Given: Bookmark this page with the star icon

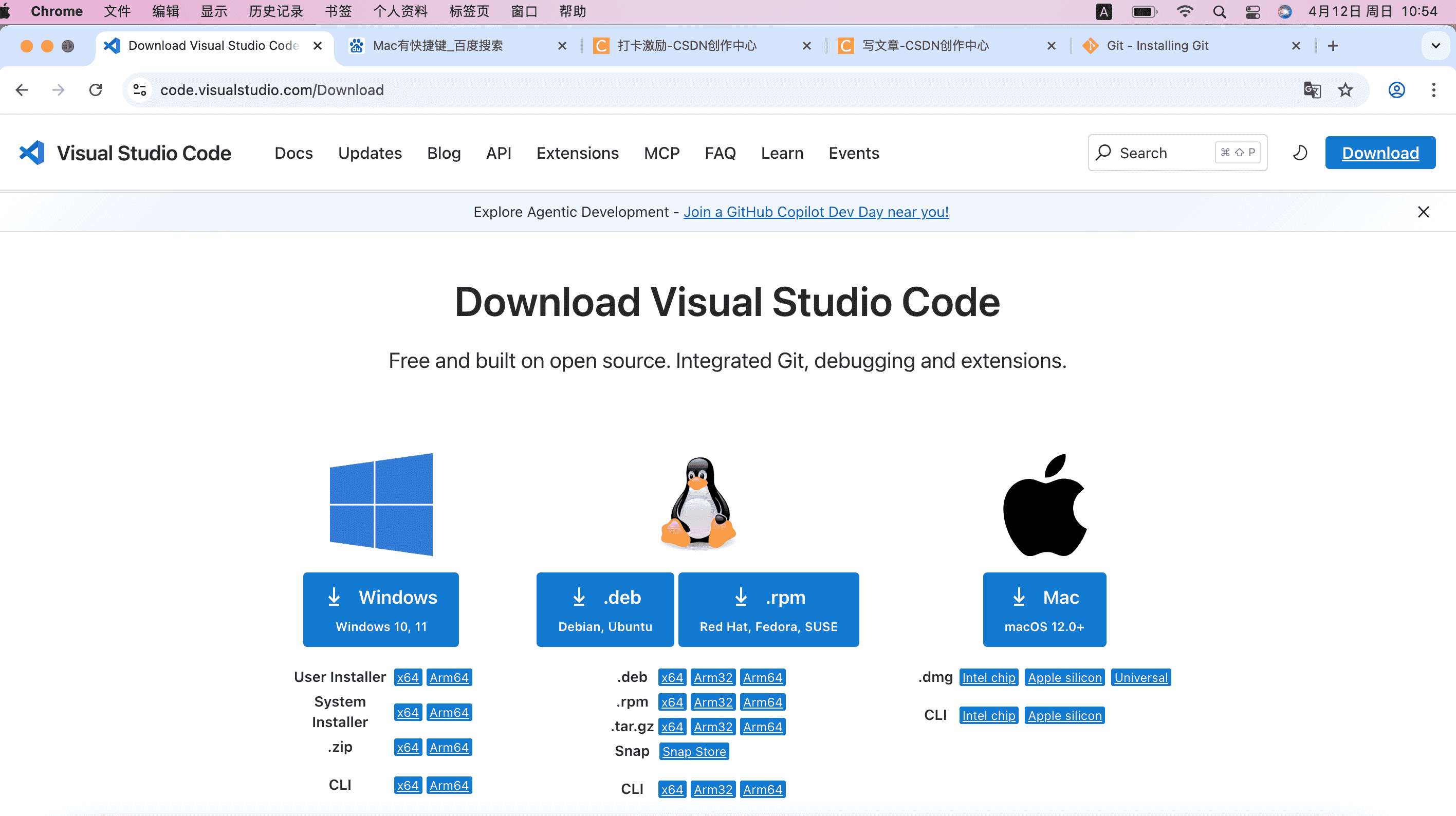Looking at the screenshot, I should coord(1345,90).
